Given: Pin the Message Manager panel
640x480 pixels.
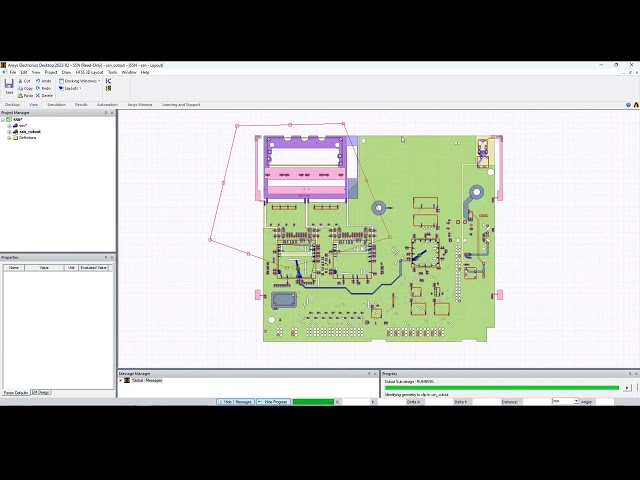Looking at the screenshot, I should coord(369,374).
